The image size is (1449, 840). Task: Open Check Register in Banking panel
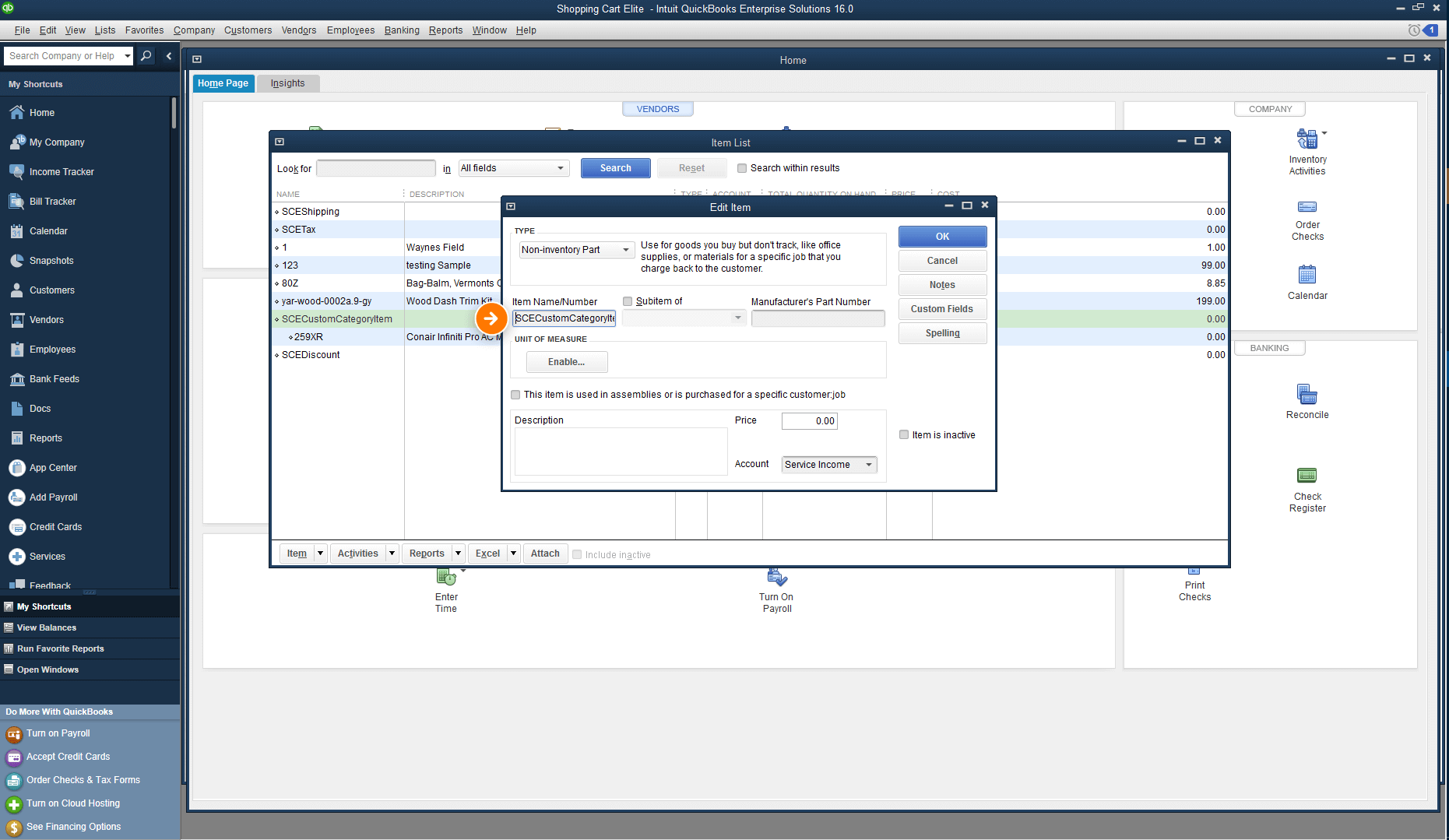[1307, 490]
